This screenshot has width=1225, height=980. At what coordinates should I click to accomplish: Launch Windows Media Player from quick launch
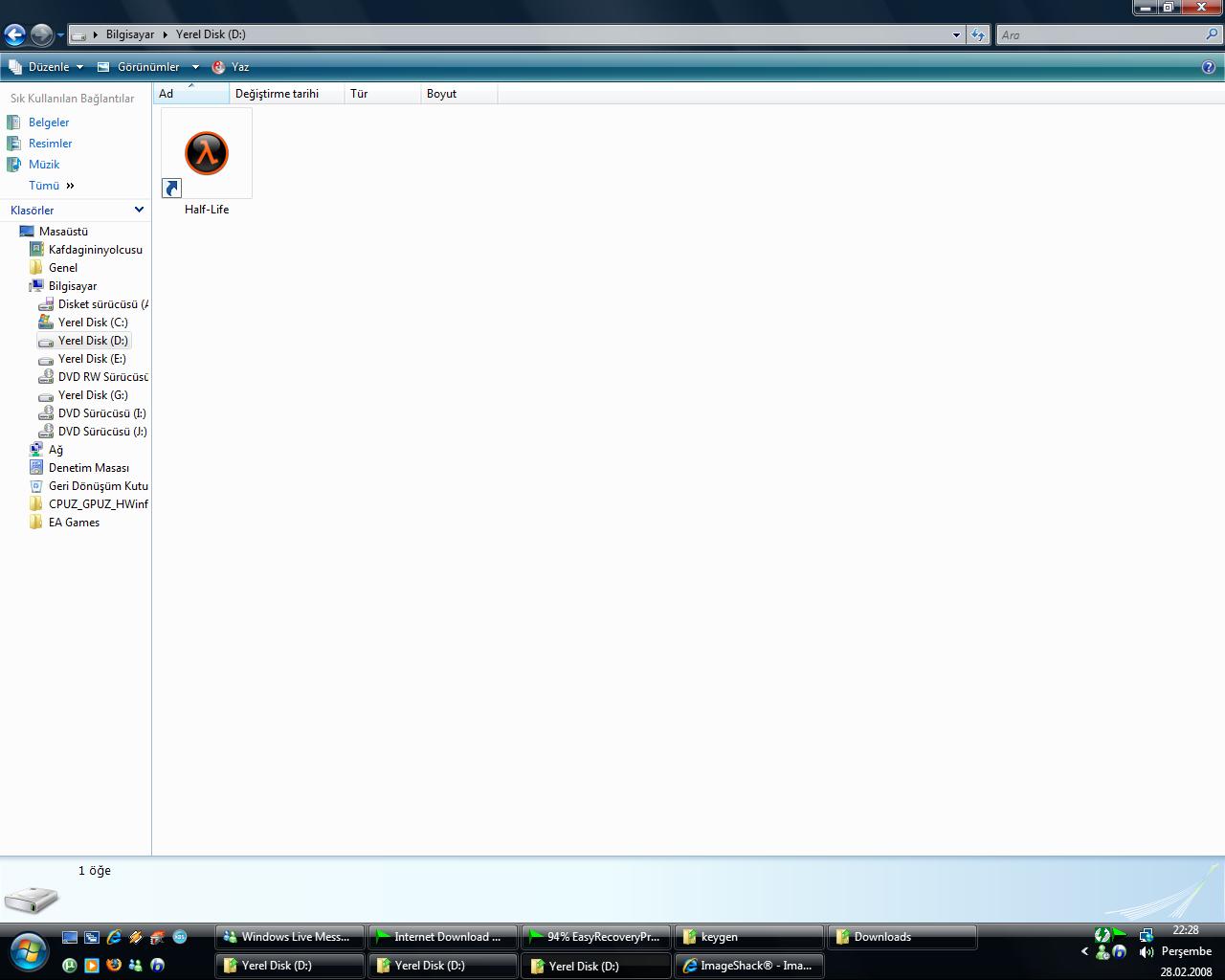click(91, 965)
